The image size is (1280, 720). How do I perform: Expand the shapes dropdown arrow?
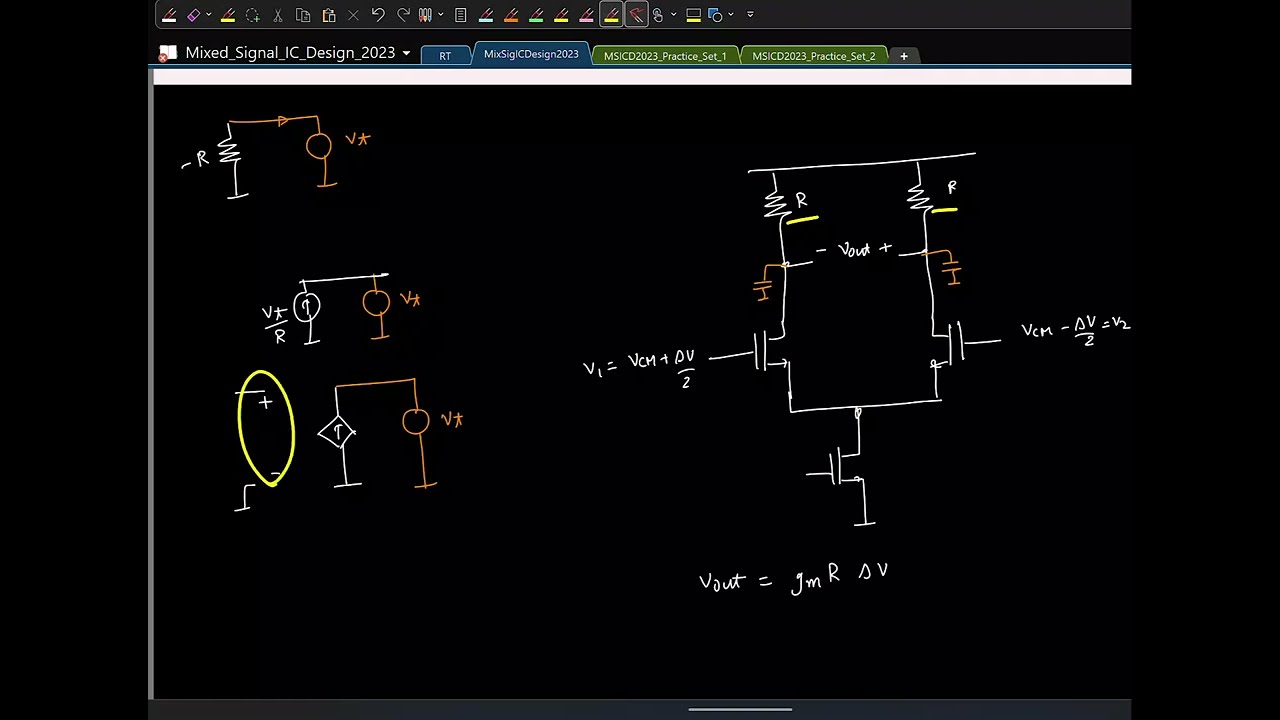point(731,15)
